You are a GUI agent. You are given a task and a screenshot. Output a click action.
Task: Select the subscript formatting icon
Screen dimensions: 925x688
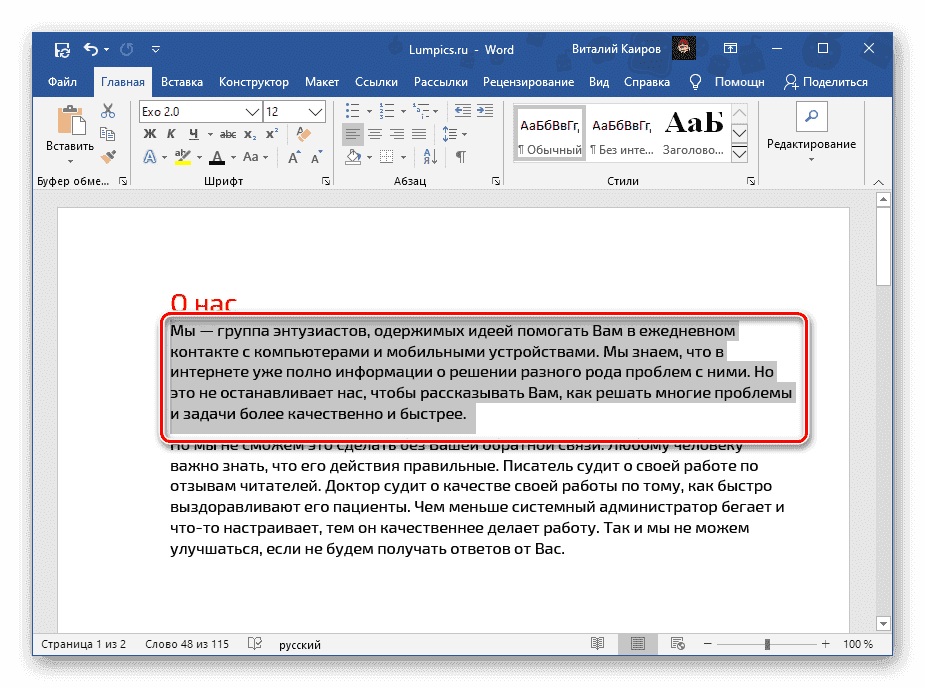[x=249, y=134]
